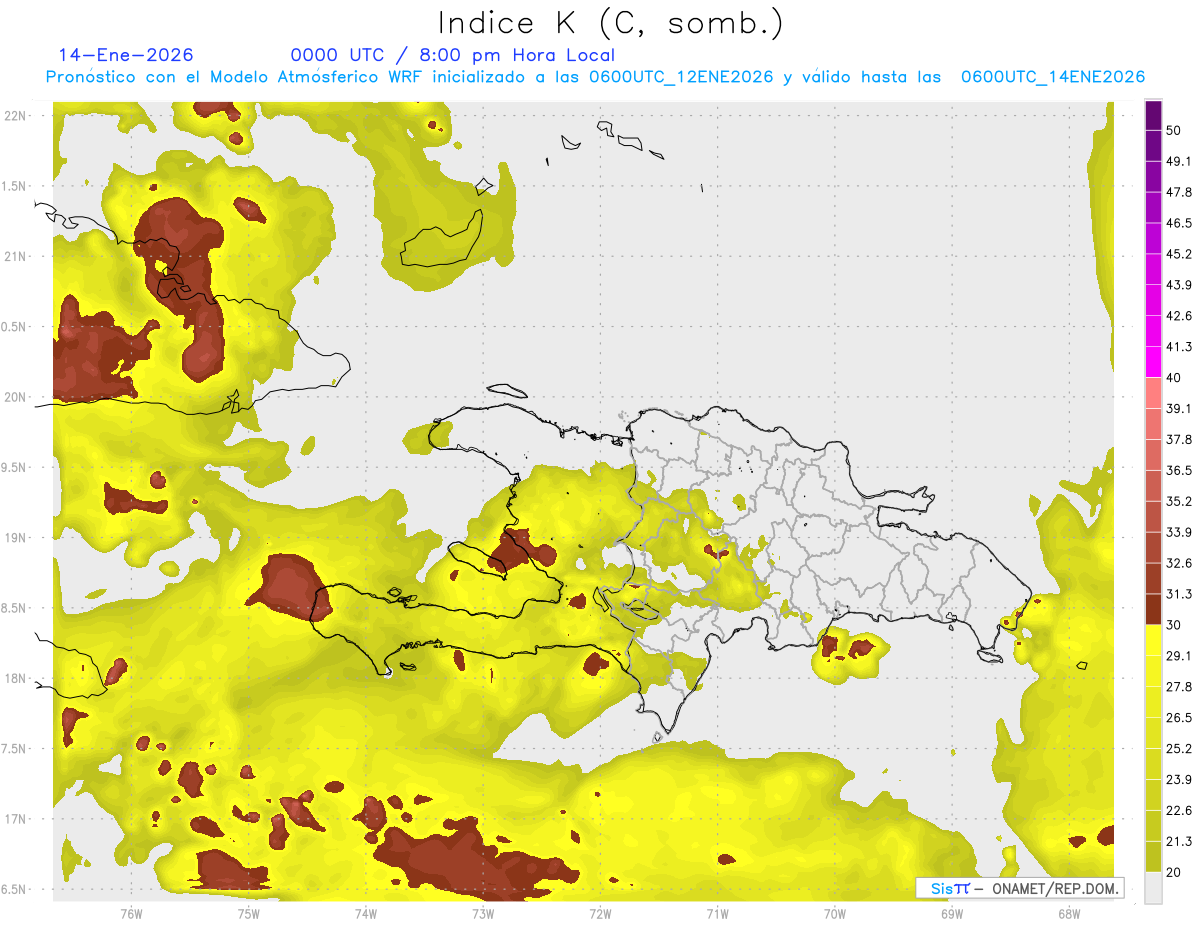Screen dimensions: 1200x927
Task: Click the 21N latitude label
Action: (x=15, y=256)
